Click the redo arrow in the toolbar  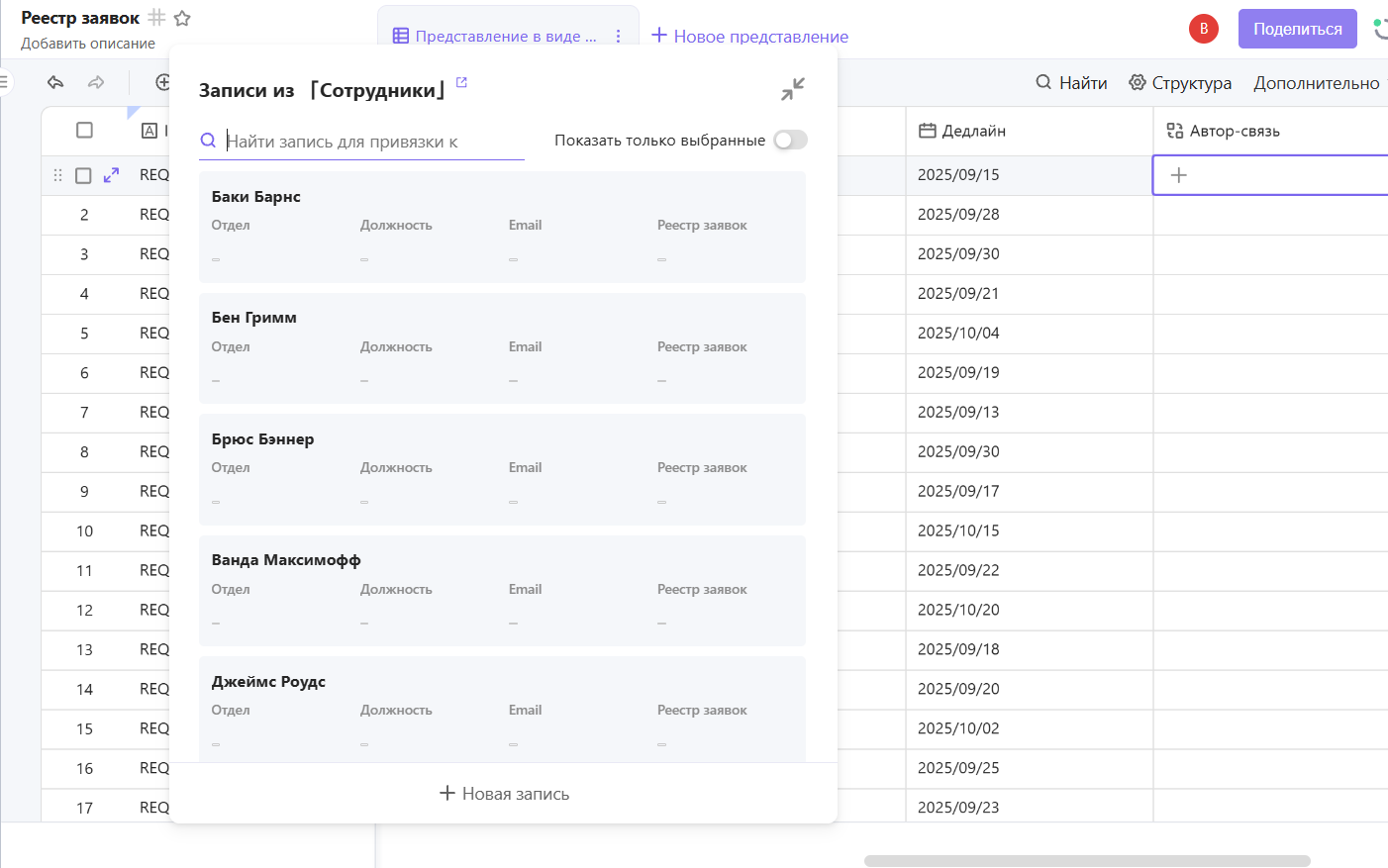click(x=96, y=82)
